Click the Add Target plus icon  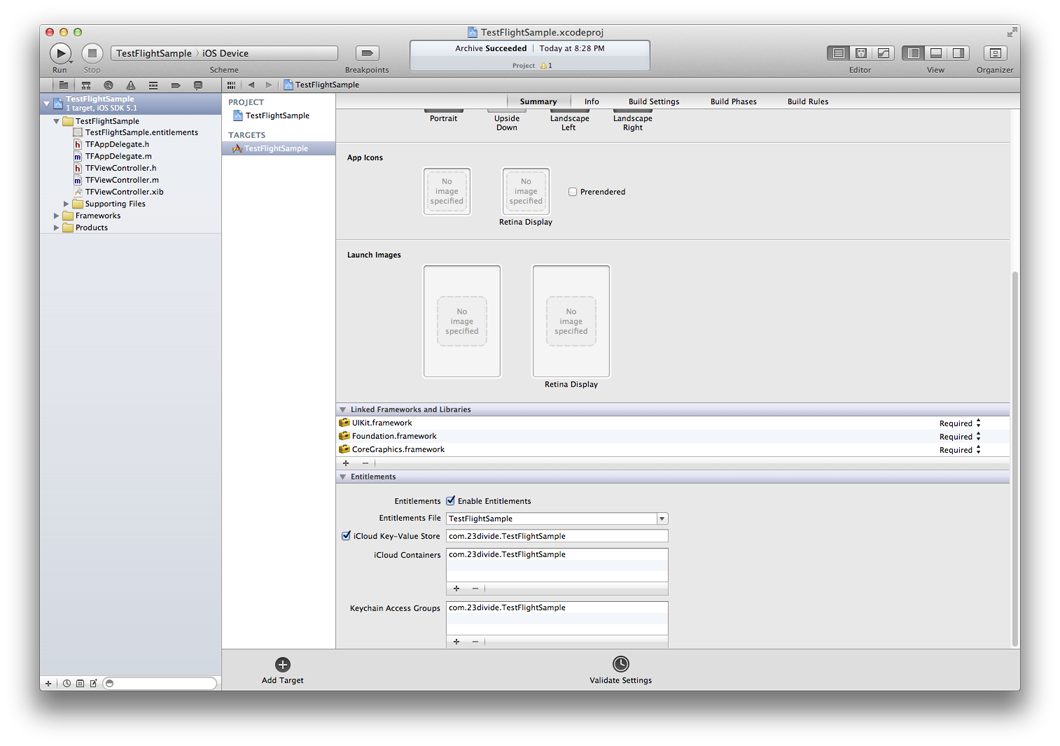pyautogui.click(x=283, y=664)
